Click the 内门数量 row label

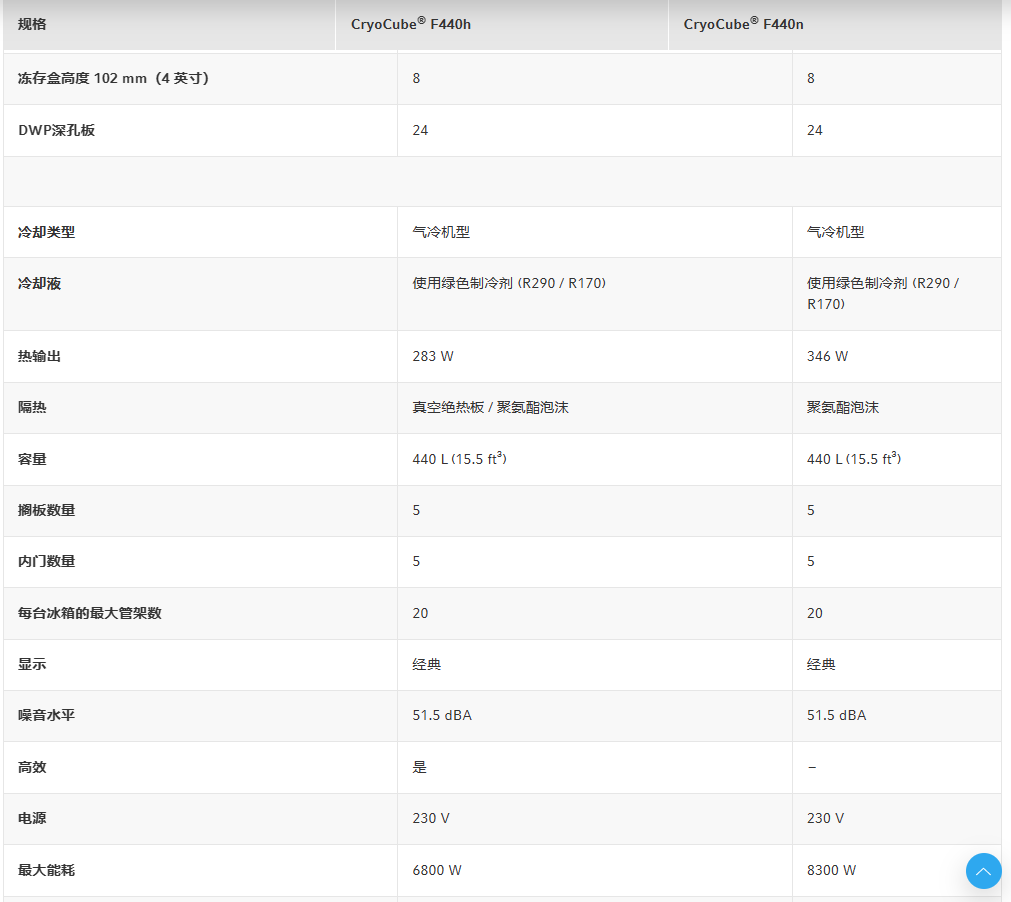pos(46,561)
